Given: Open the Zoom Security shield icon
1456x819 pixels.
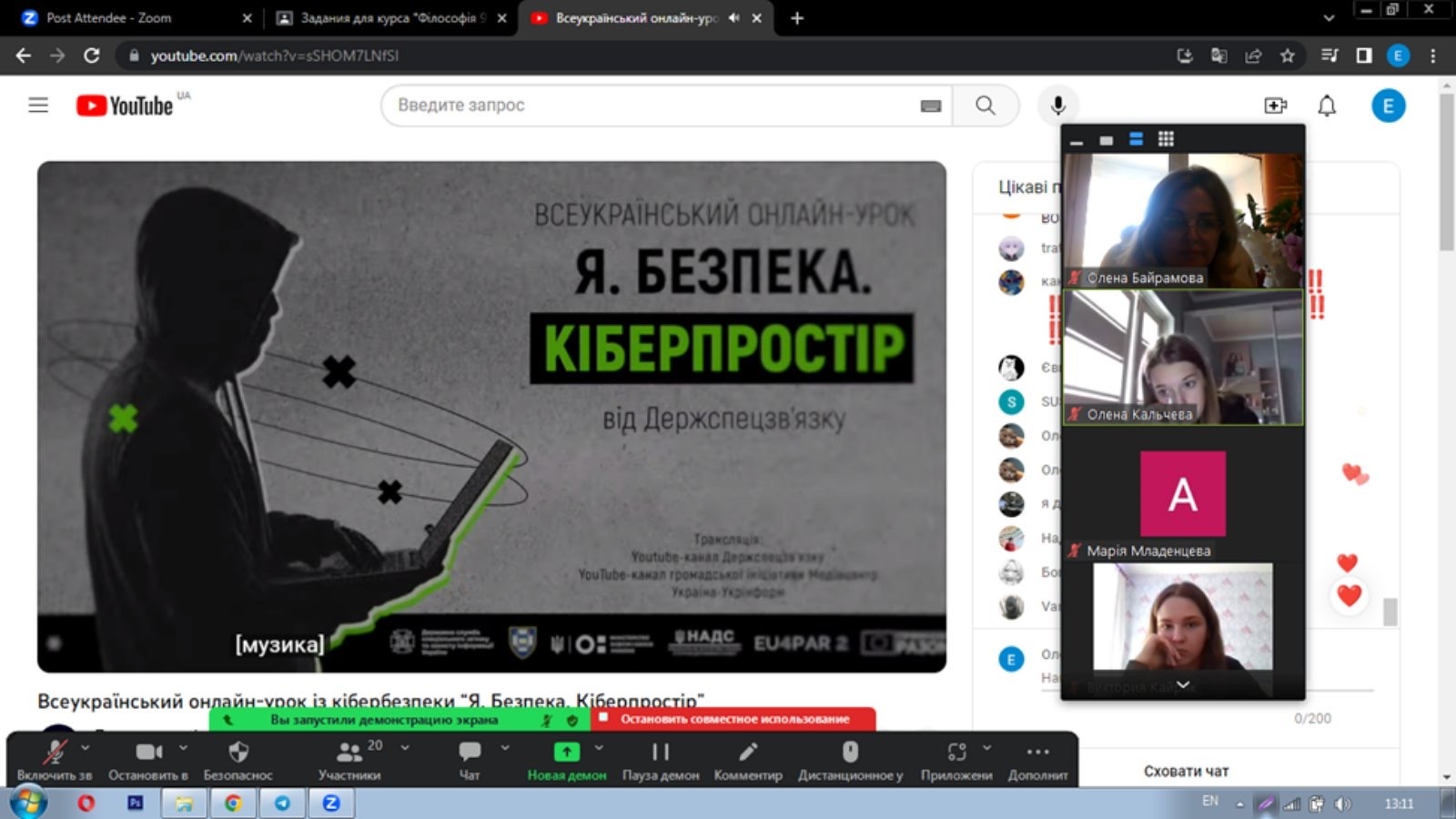Looking at the screenshot, I should (238, 752).
